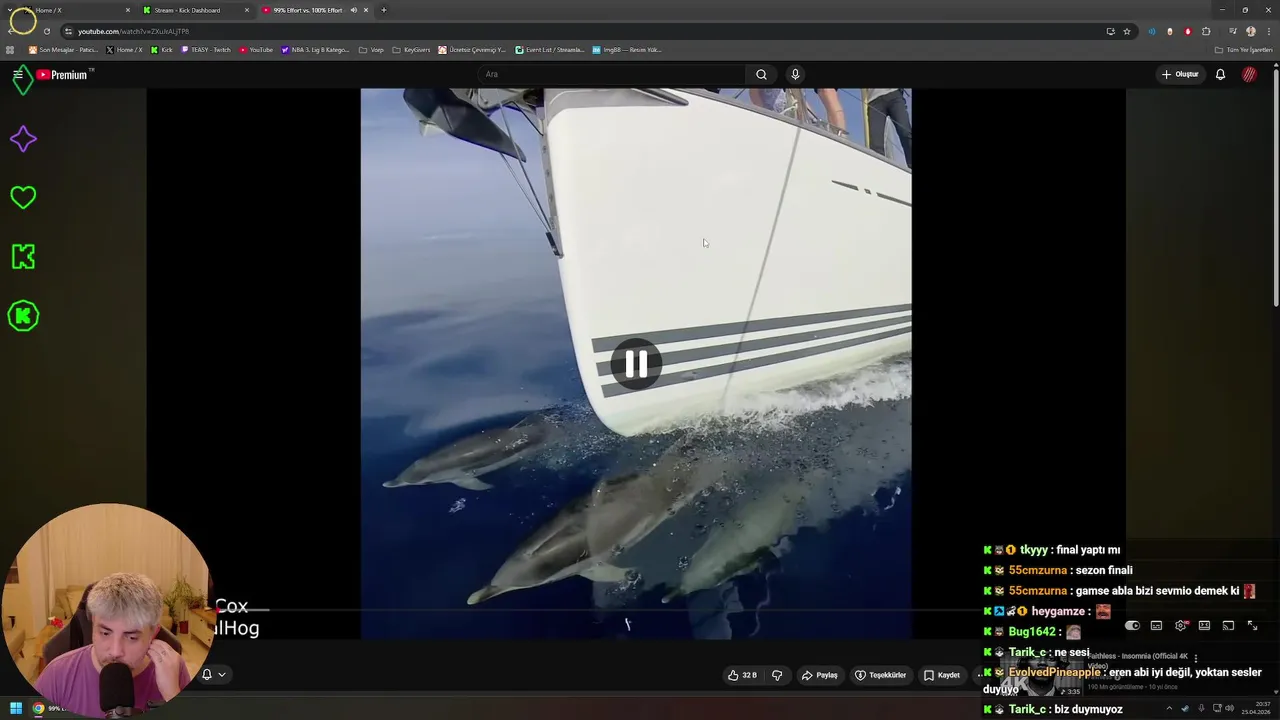Open the Event List / Streamla bookmark
This screenshot has height=720, width=1280.
549,49
